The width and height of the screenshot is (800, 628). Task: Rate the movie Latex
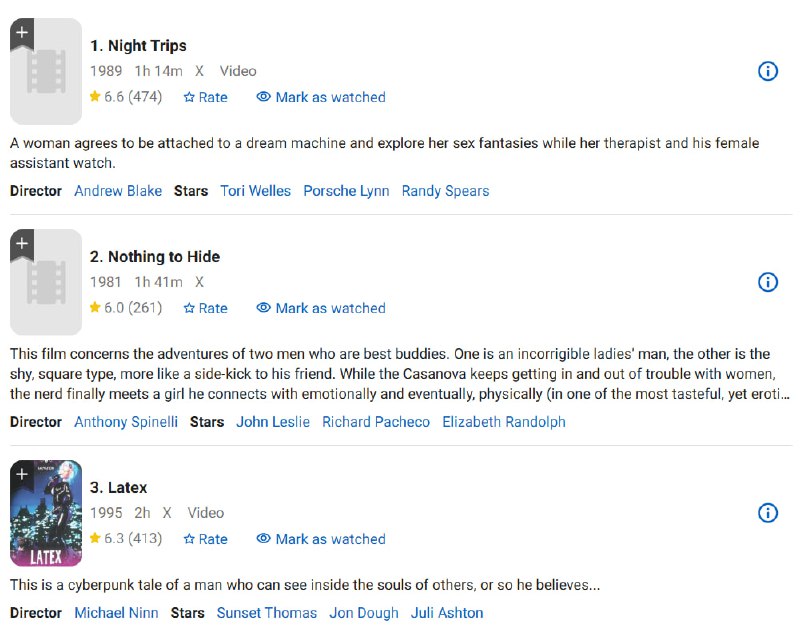coord(206,539)
